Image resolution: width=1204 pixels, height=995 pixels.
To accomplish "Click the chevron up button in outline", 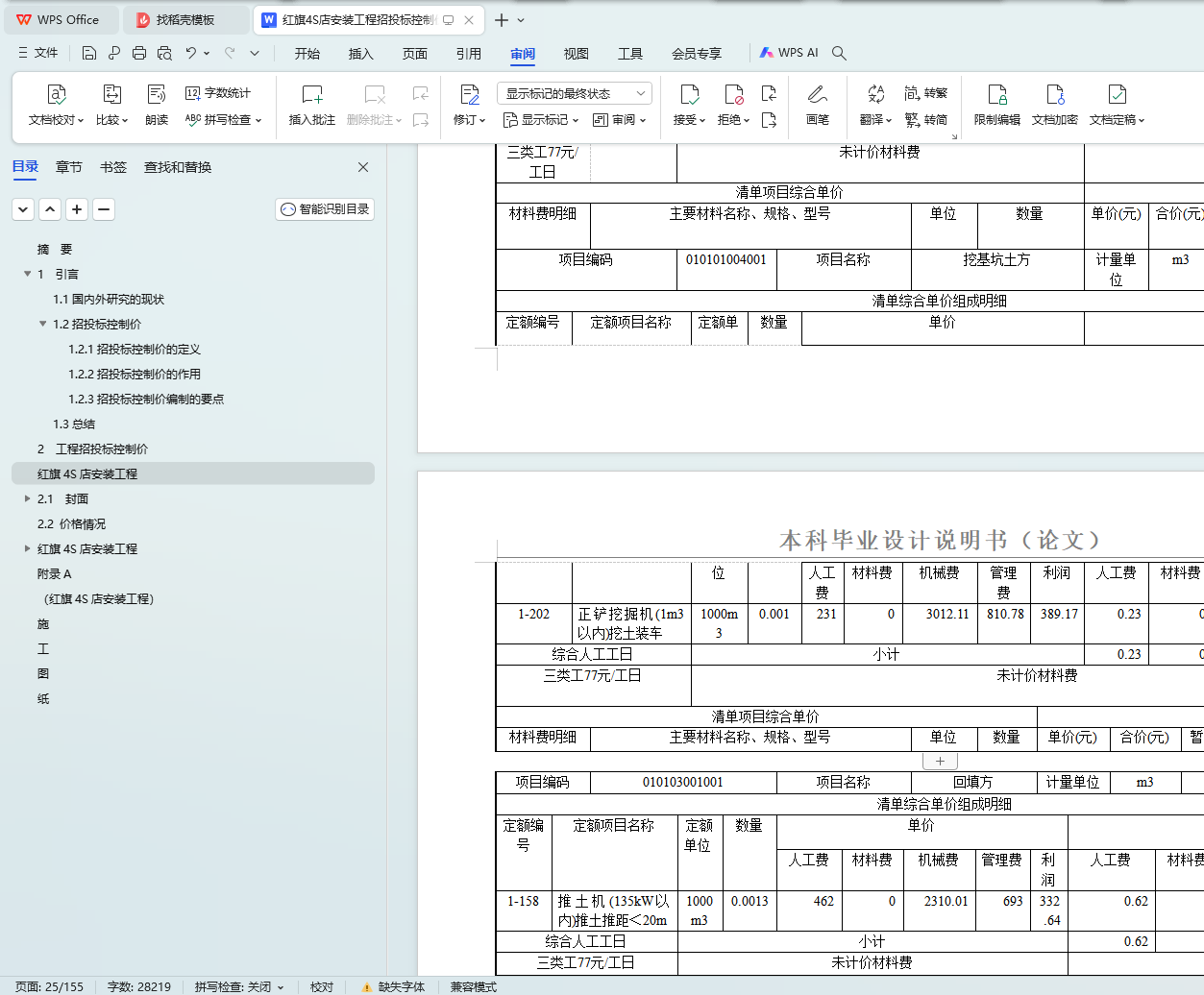I will click(50, 209).
